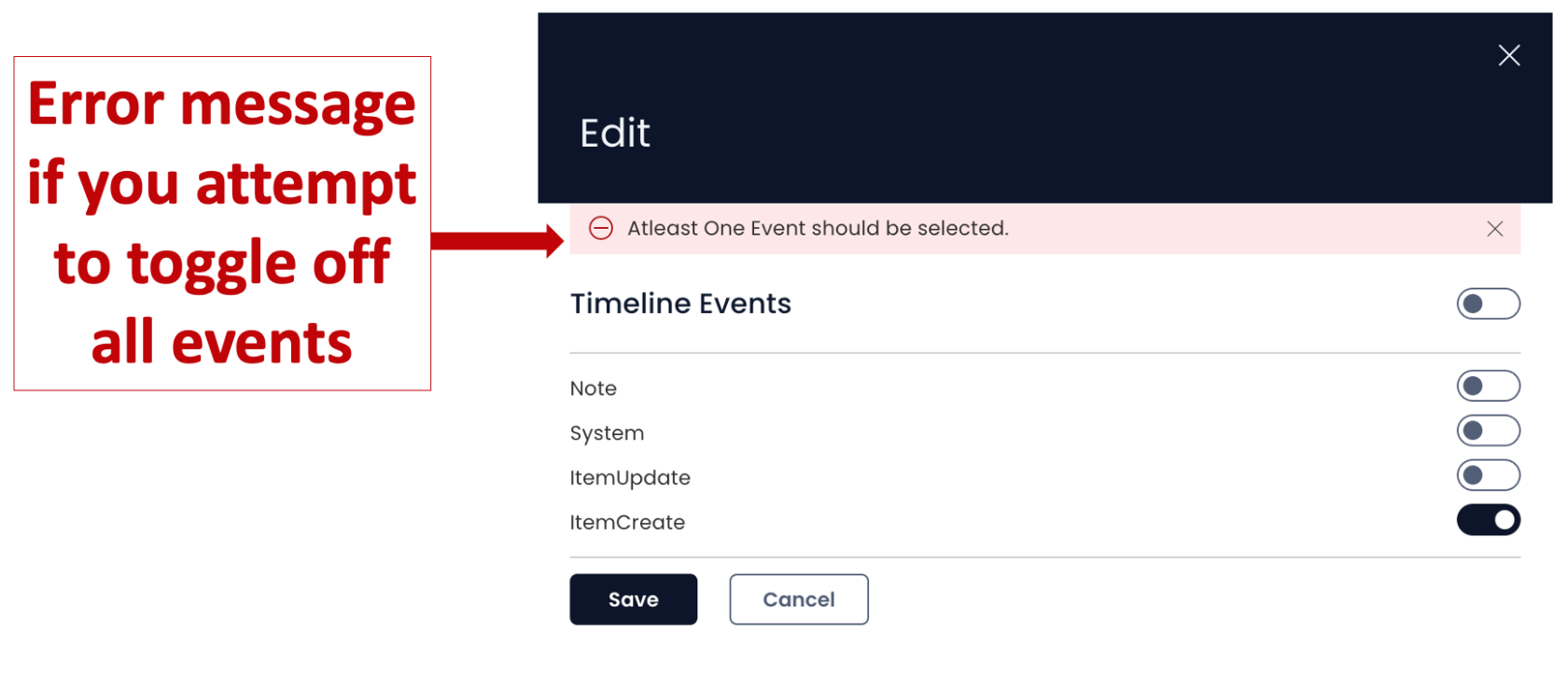The image size is (1568, 693).
Task: Select the ItemCreate event label
Action: click(627, 522)
